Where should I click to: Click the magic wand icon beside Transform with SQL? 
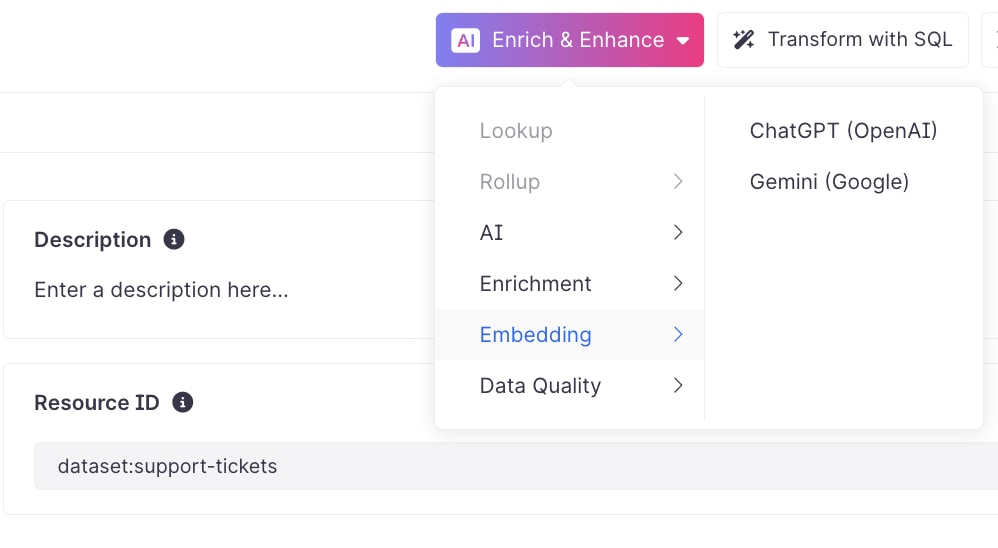(743, 39)
